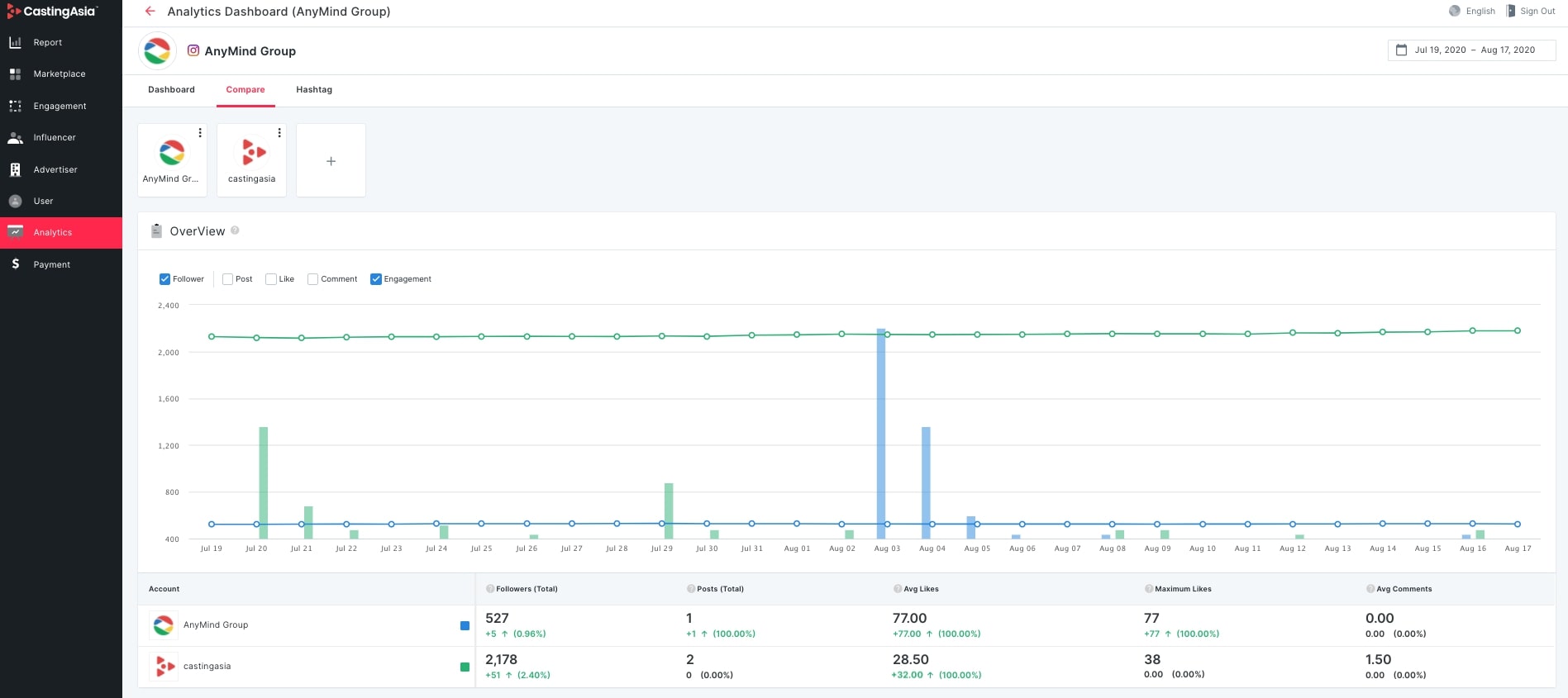Screen dimensions: 1568x698
Task: Click the AnyMind Group header avatar
Action: pos(157,51)
